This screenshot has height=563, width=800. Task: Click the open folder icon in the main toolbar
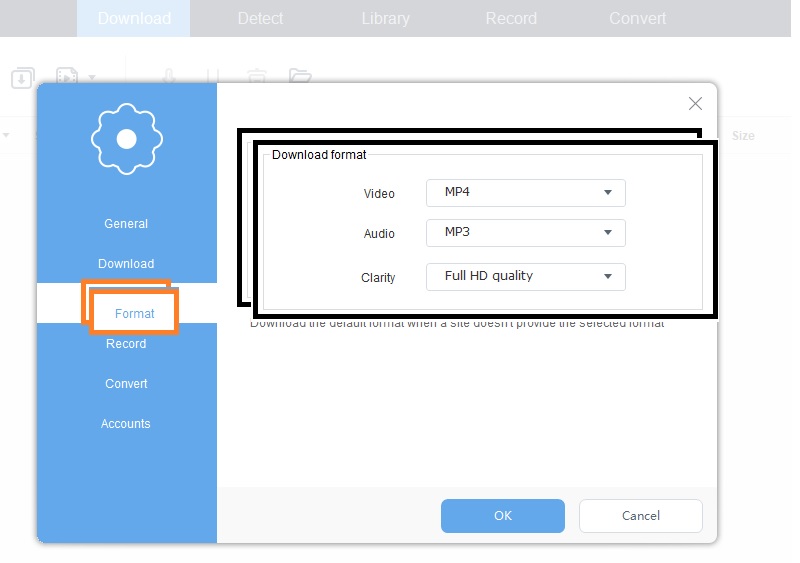(x=300, y=76)
